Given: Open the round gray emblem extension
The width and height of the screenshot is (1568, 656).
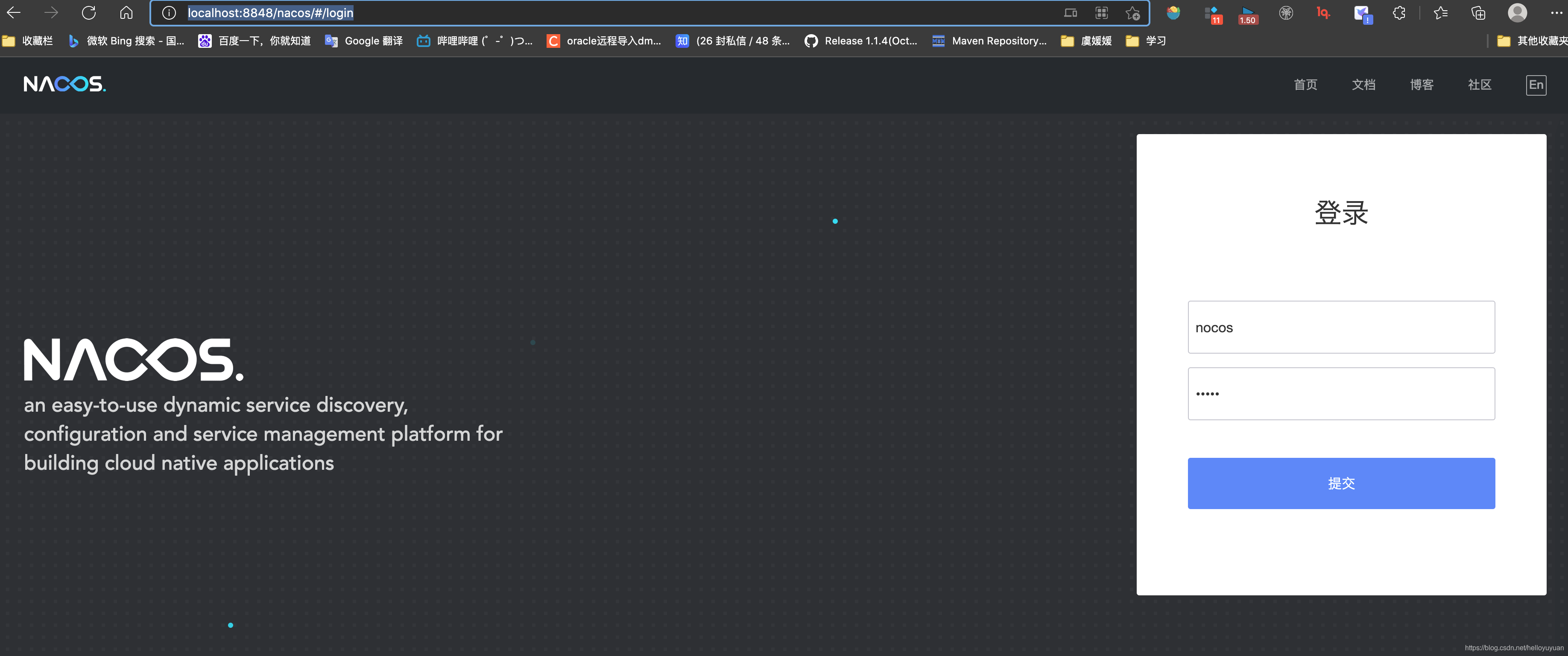Looking at the screenshot, I should (x=1286, y=13).
